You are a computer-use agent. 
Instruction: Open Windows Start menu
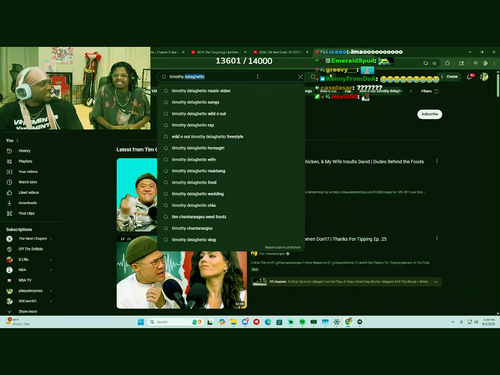pos(141,322)
